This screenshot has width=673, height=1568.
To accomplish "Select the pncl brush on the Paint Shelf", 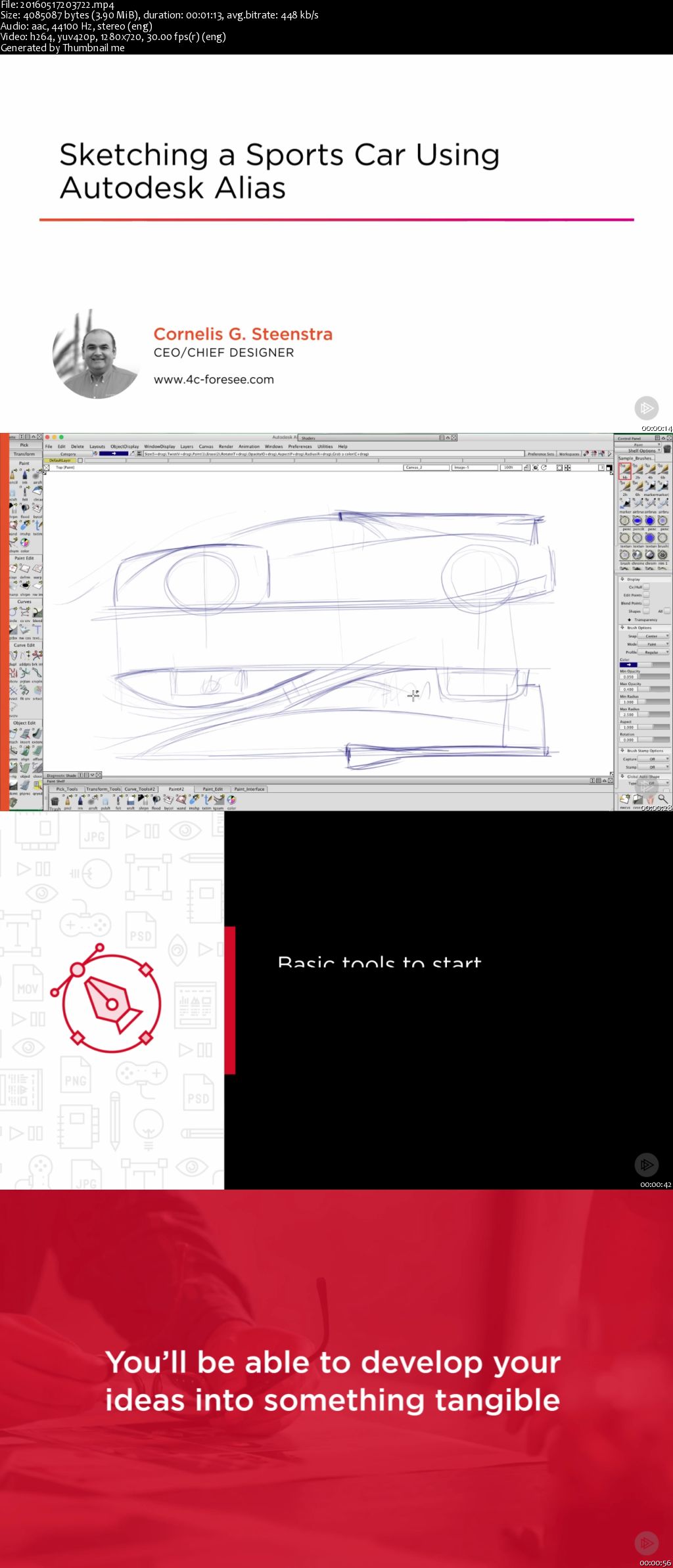I will click(x=68, y=801).
